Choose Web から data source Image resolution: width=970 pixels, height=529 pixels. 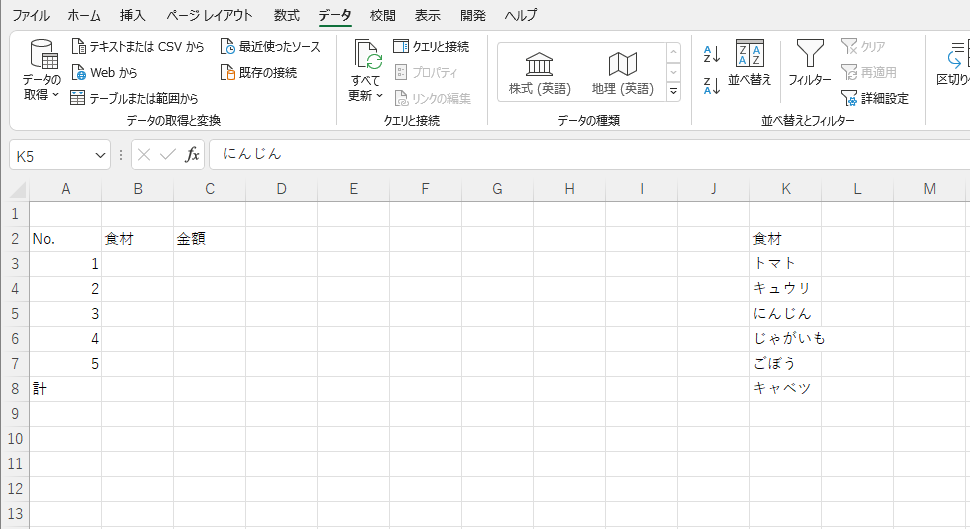pos(104,72)
